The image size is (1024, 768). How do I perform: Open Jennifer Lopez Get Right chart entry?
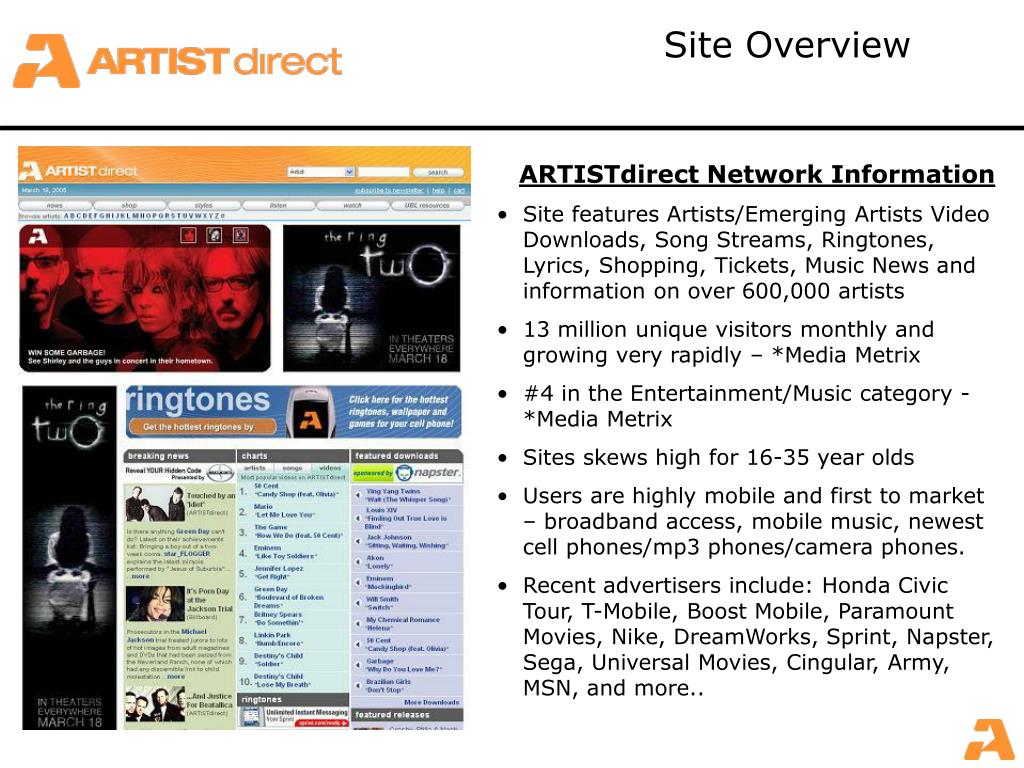pyautogui.click(x=279, y=573)
